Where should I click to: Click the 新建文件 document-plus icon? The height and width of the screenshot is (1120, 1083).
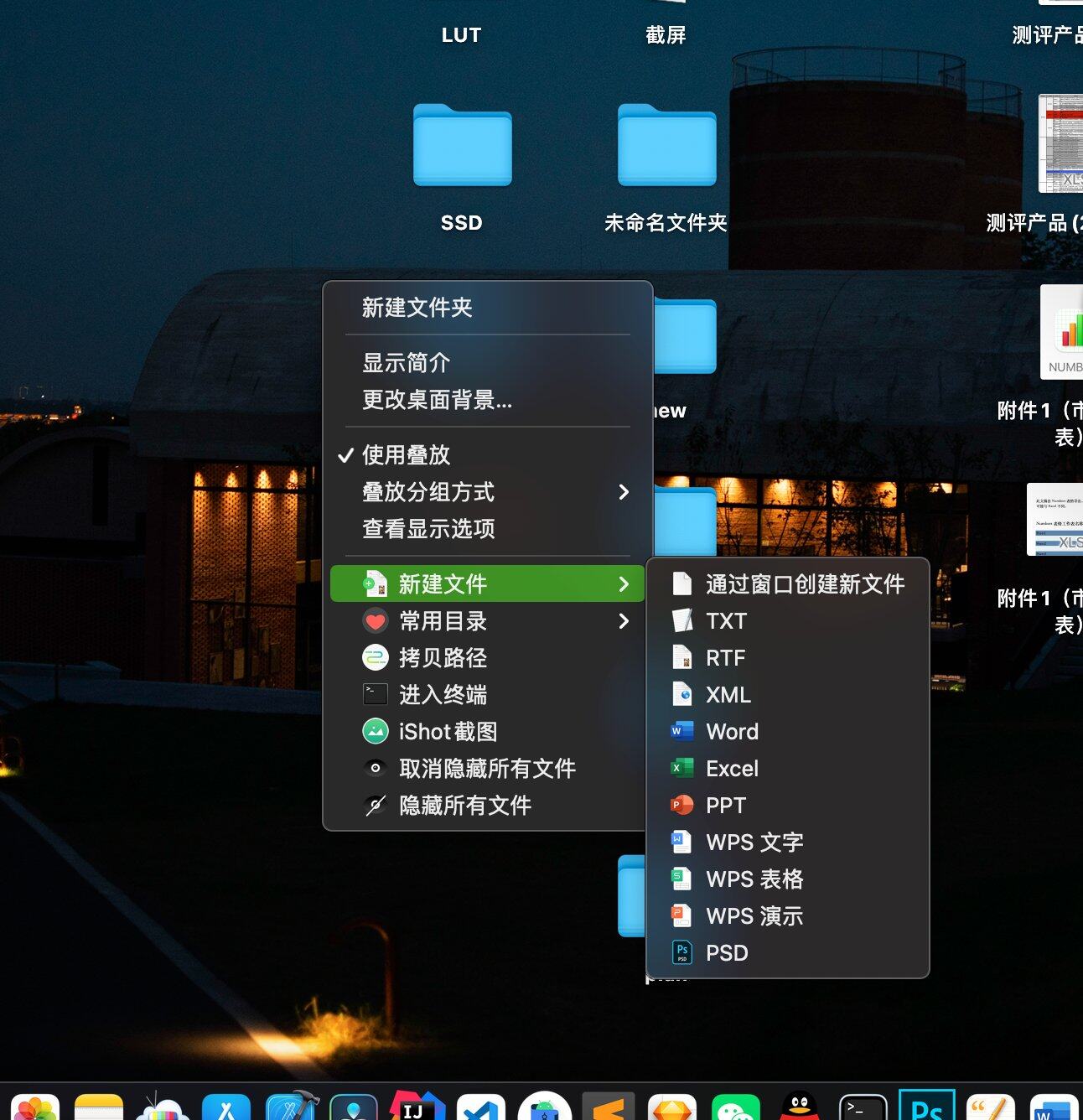375,583
